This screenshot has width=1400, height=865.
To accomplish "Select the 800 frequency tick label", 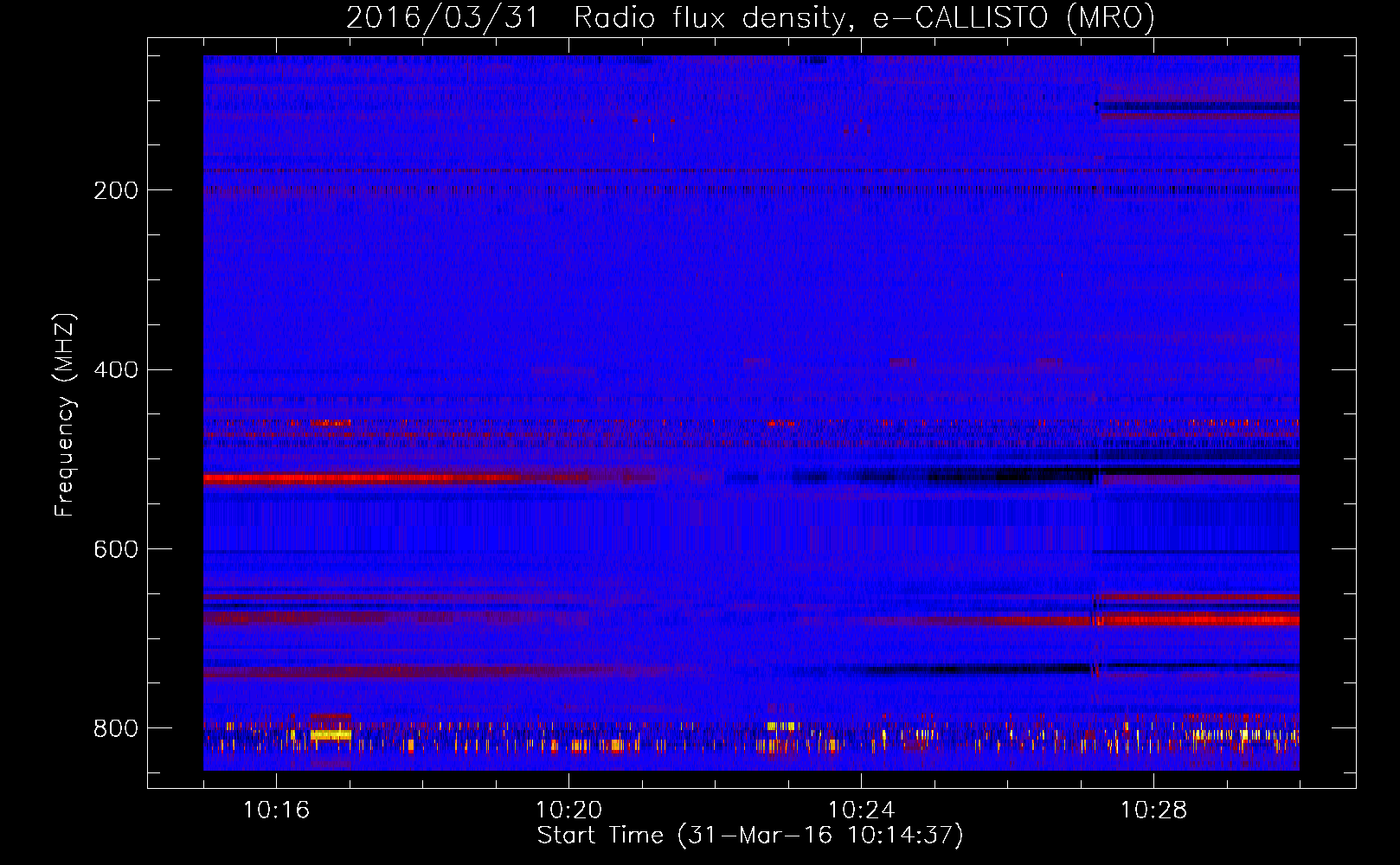I will tap(116, 729).
